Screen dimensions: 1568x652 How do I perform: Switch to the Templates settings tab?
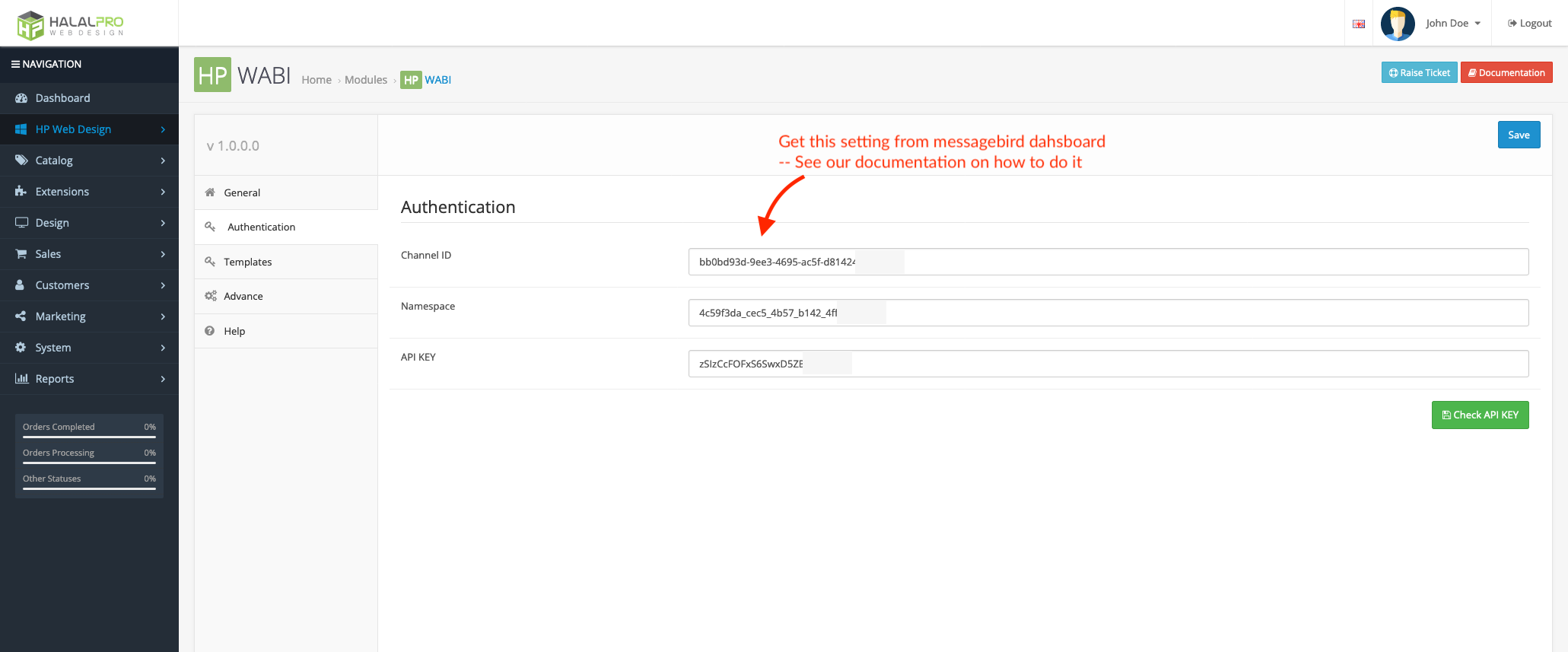pos(246,262)
